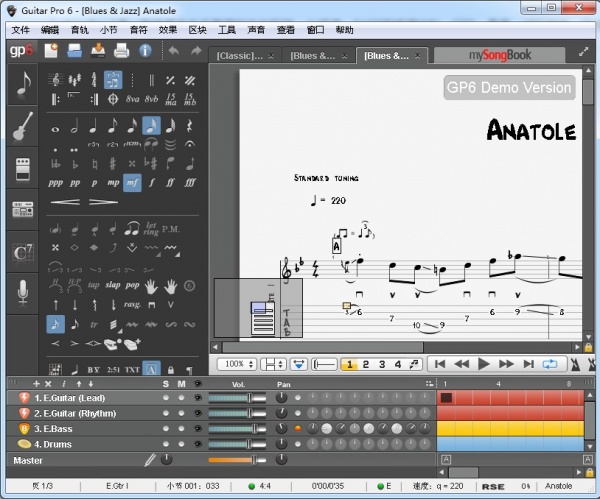Mute the E.Guitar (Rhythm) track
This screenshot has width=600, height=499.
[x=181, y=413]
